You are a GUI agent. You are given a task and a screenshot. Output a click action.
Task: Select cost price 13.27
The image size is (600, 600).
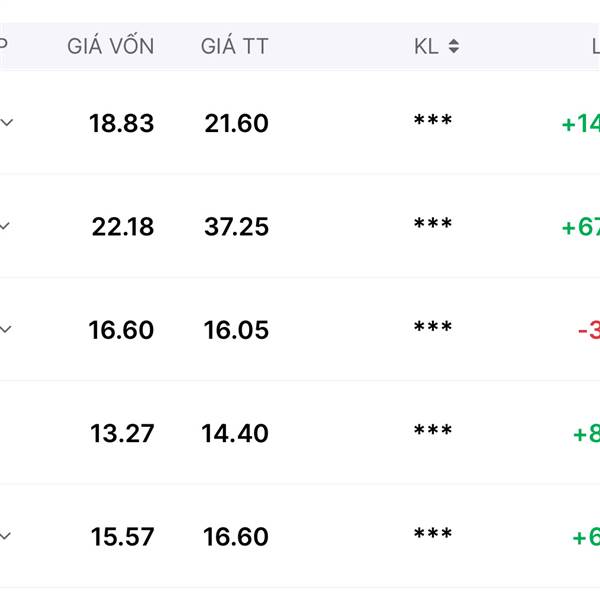(x=122, y=433)
